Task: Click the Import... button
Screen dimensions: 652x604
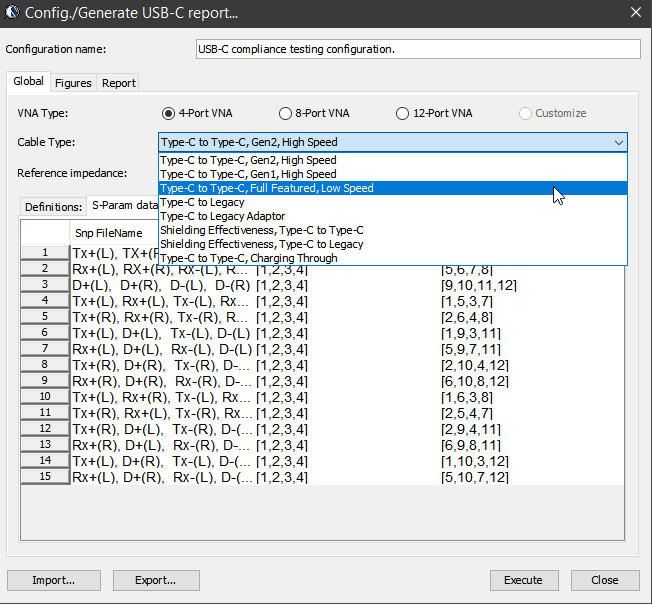Action: click(x=53, y=580)
